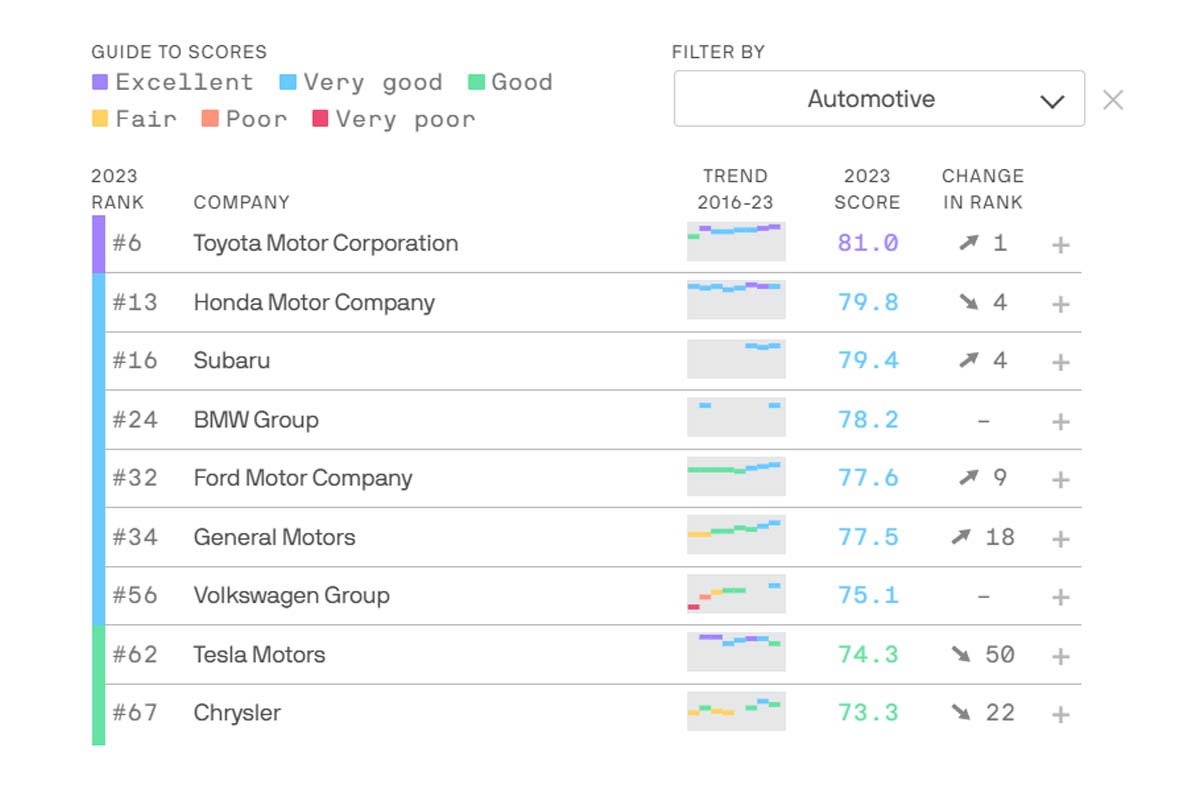Click the plus icon for Tesla Motors
Image resolution: width=1200 pixels, height=800 pixels.
tap(1061, 656)
